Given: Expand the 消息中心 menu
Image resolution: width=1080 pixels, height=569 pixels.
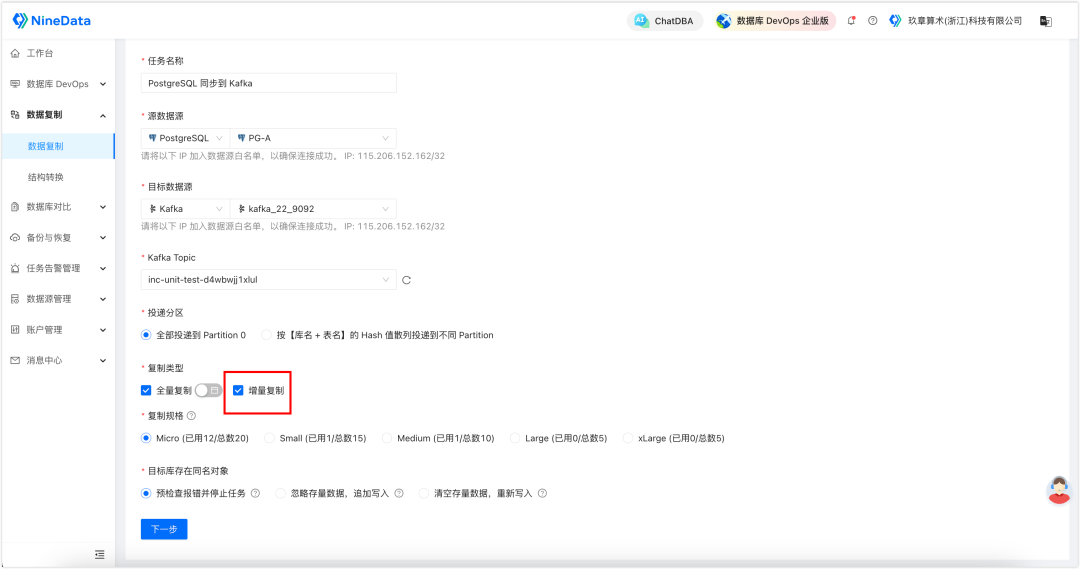Looking at the screenshot, I should (x=58, y=360).
